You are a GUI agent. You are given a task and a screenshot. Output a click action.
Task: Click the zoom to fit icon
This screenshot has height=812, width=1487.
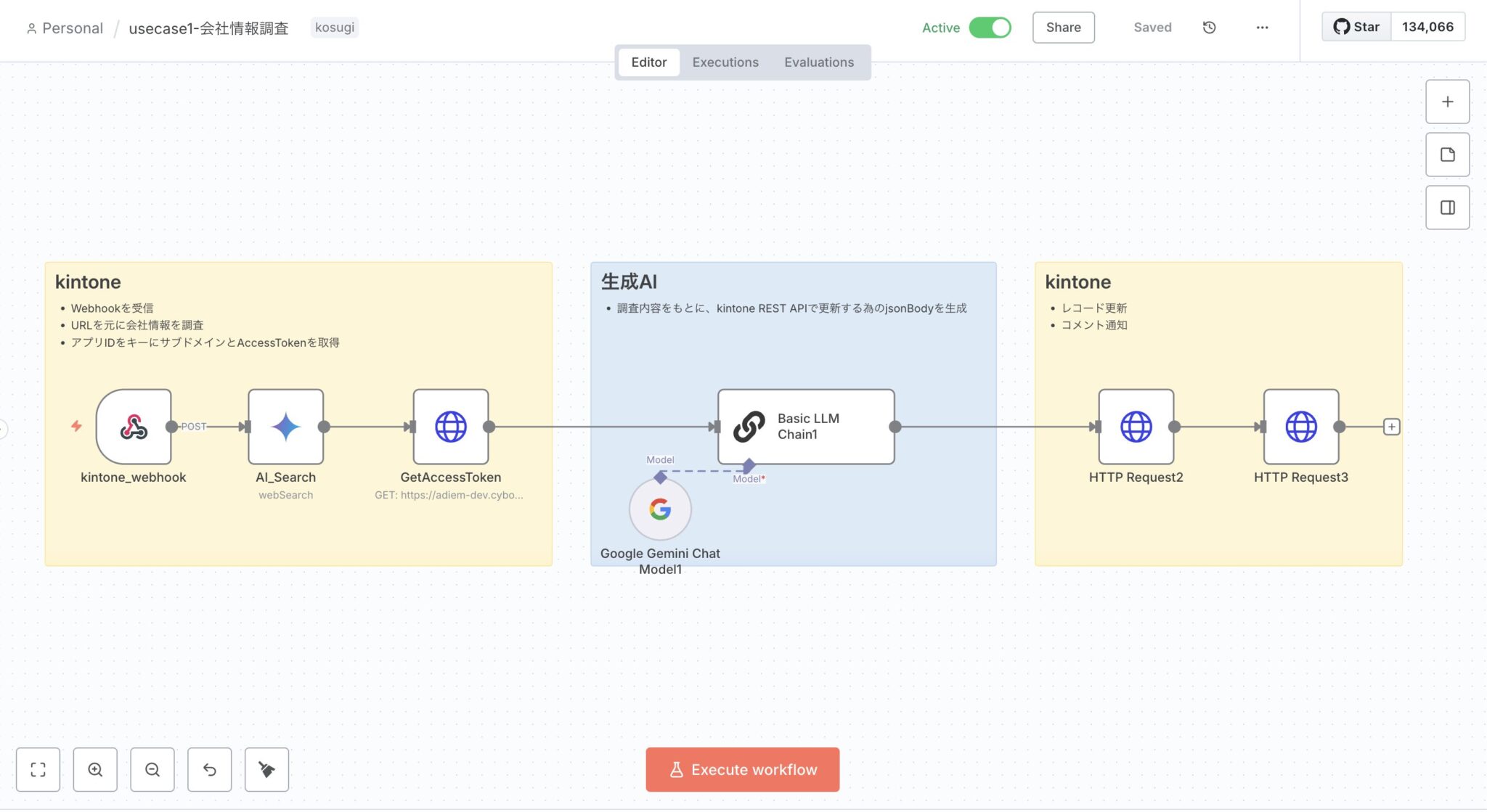(38, 770)
